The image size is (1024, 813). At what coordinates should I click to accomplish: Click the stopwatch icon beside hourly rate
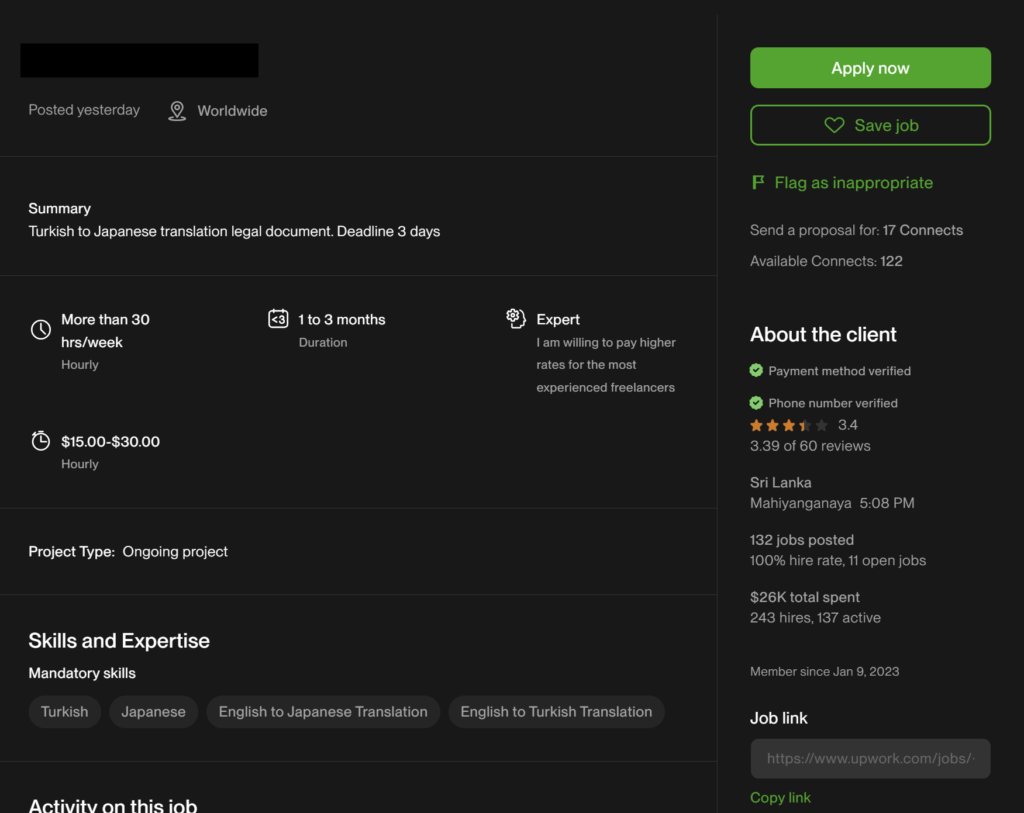click(x=41, y=441)
